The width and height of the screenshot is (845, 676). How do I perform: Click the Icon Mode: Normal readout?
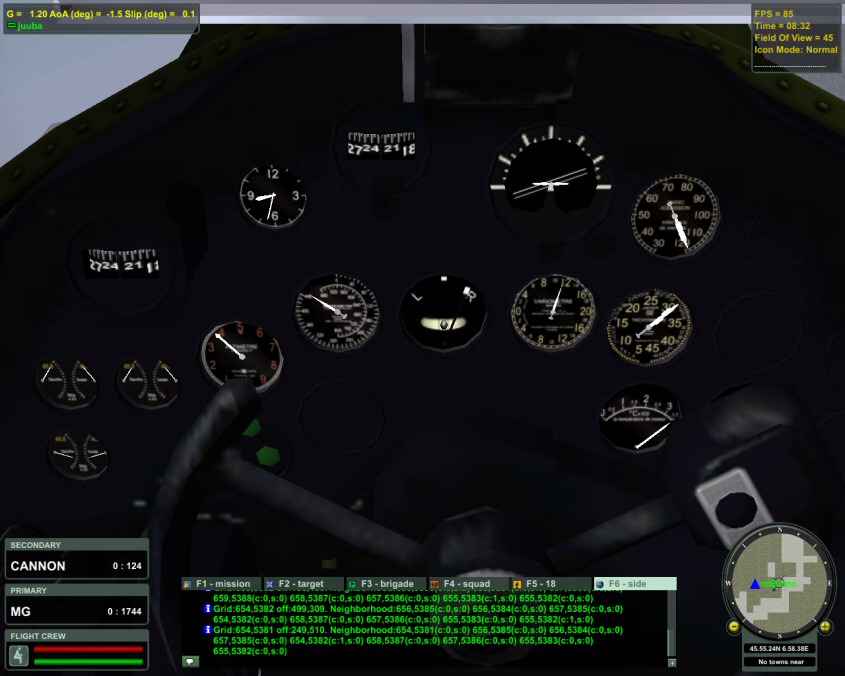click(x=796, y=49)
